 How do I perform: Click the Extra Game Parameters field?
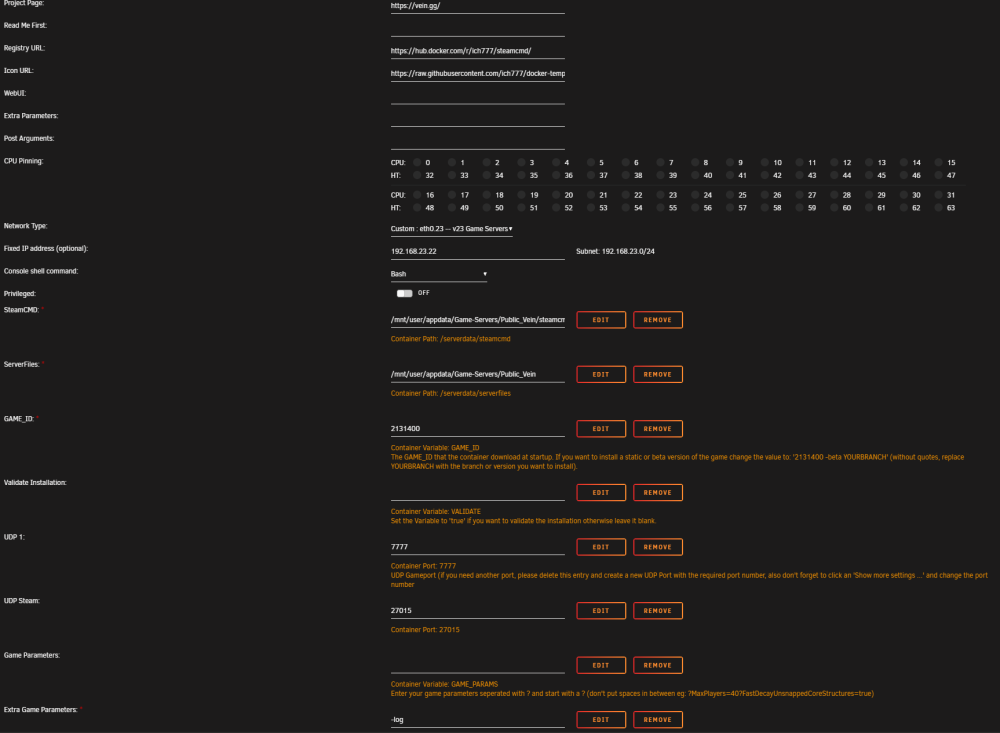coord(478,720)
